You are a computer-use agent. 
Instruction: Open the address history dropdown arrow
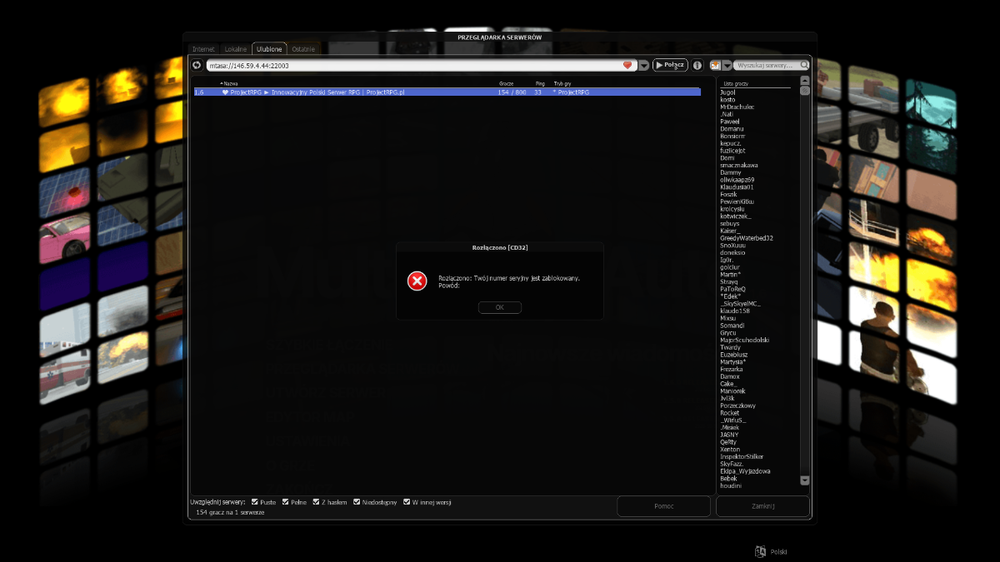[x=643, y=65]
